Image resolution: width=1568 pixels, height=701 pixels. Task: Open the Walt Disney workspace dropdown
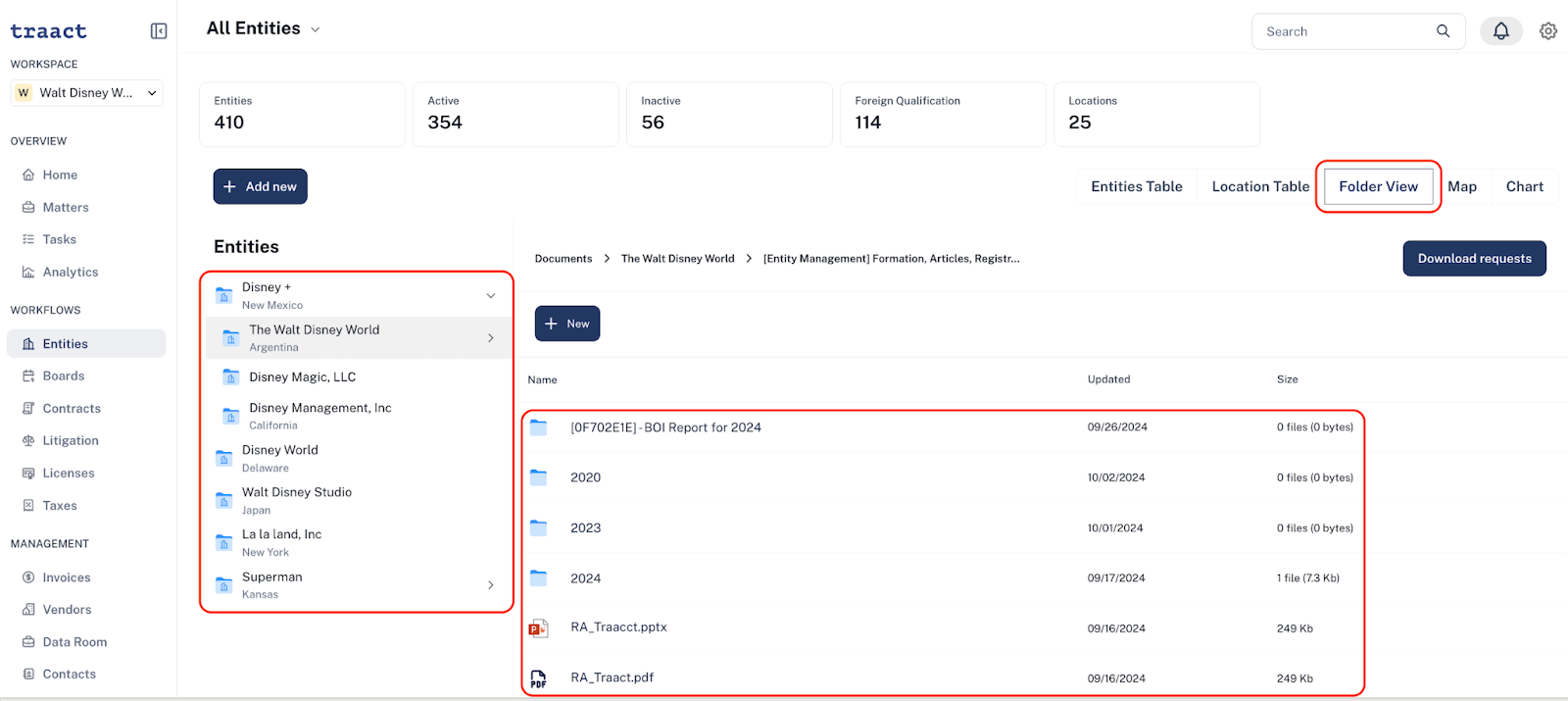86,93
